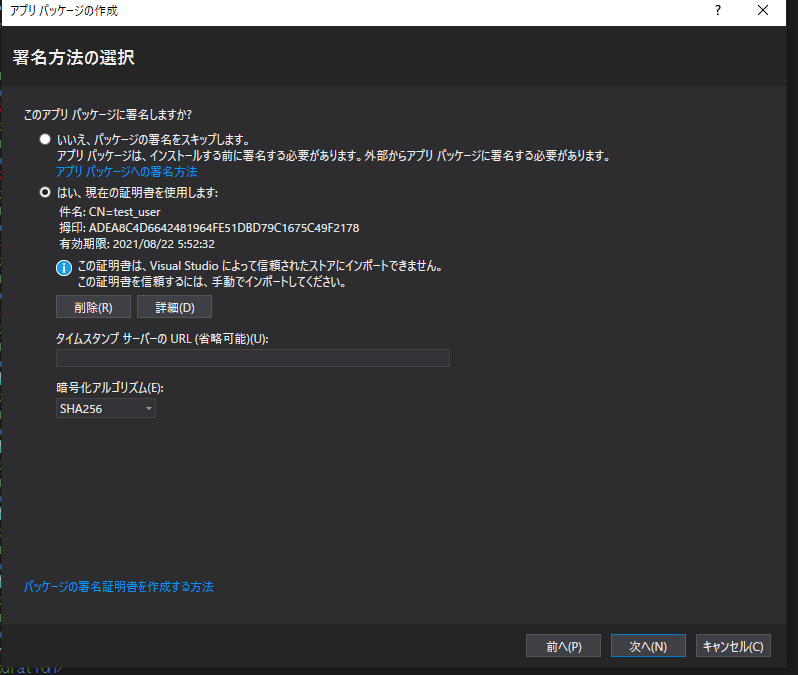Viewport: 798px width, 675px height.
Task: Click the thumbprint text ADEA8C4D6642481964FE51DBD79C1675C49F2178
Action: (224, 228)
